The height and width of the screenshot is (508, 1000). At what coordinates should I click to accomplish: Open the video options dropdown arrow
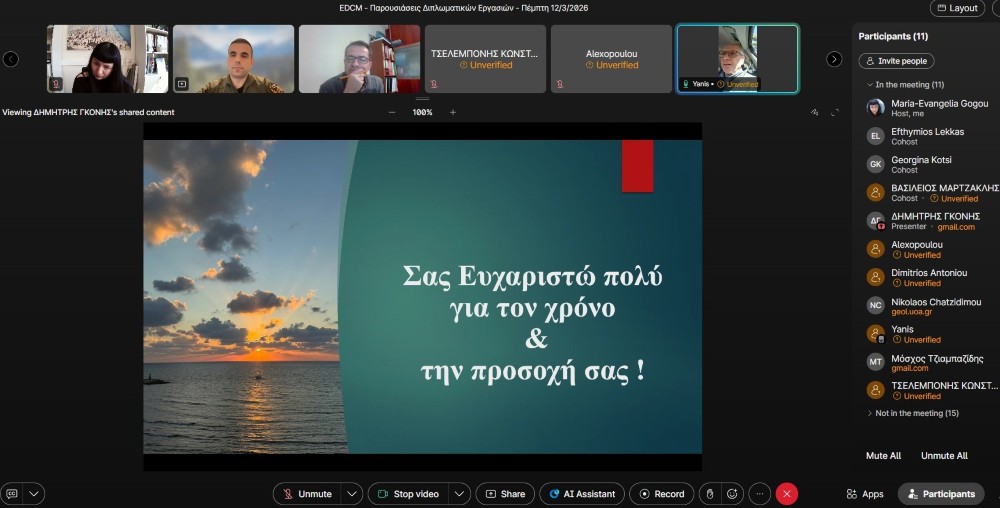pyautogui.click(x=459, y=494)
